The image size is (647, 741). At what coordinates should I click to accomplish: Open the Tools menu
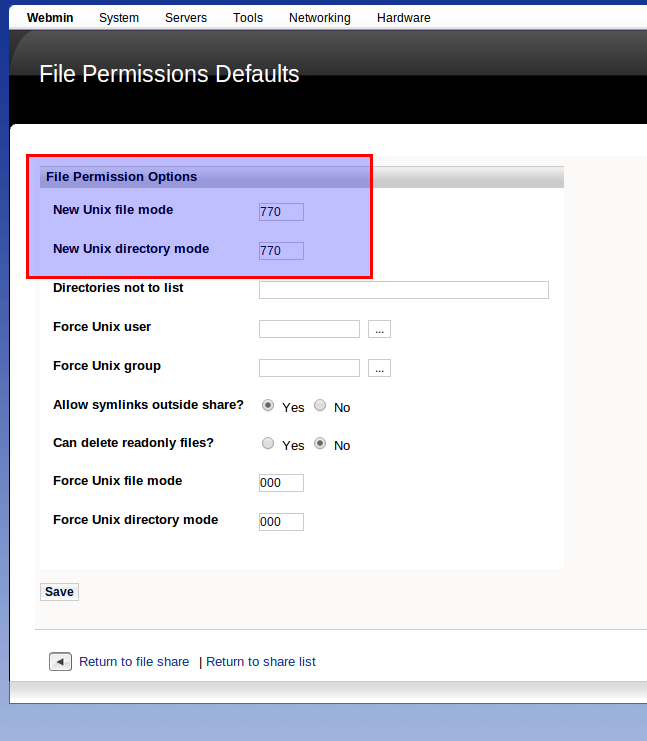[248, 18]
